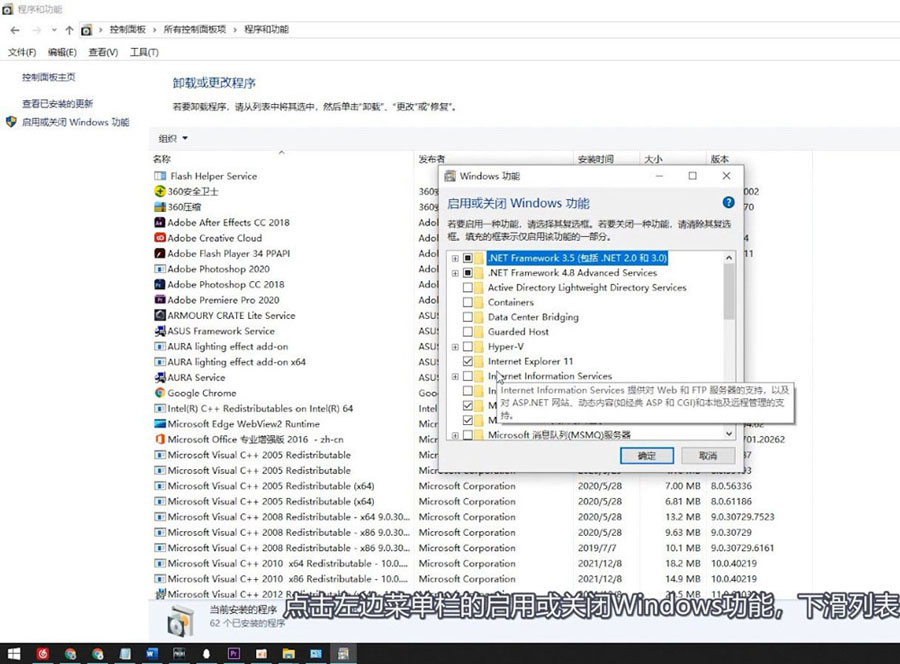Expand the .NET Framework 3.5 tree node
This screenshot has height=664, width=900.
tap(455, 258)
